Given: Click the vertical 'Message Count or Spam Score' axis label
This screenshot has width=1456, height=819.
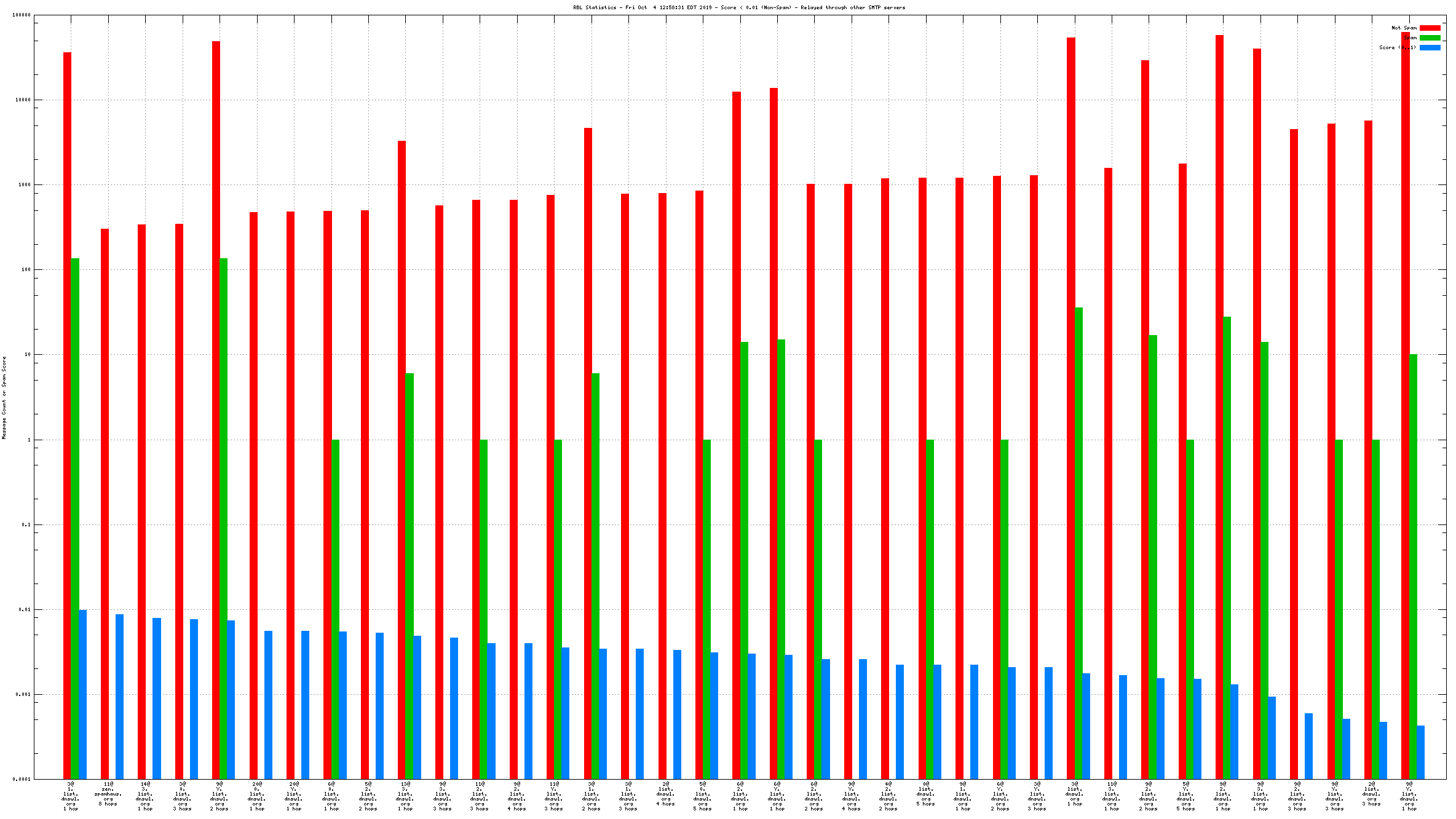Looking at the screenshot, I should pyautogui.click(x=4, y=397).
